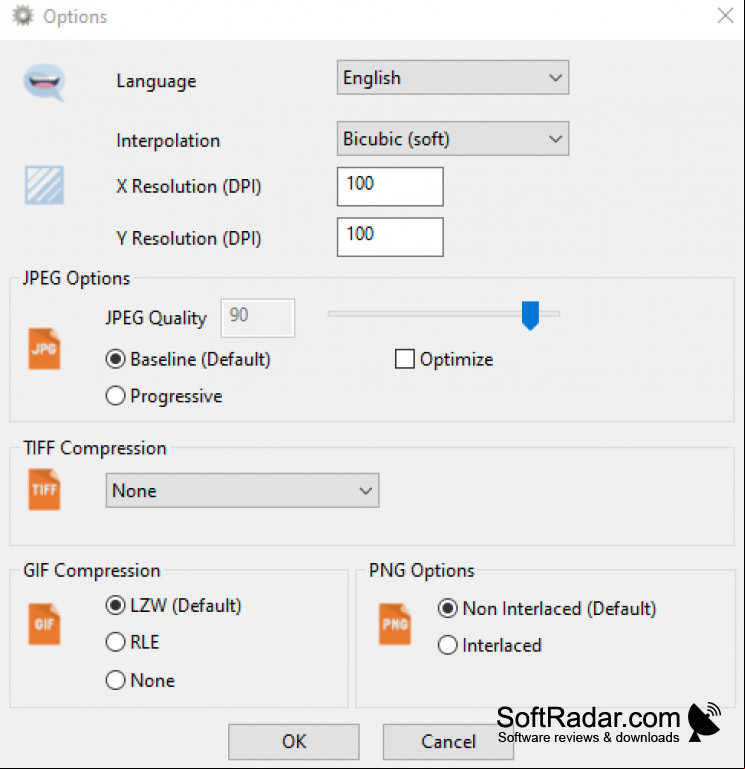
Task: Select RLE GIF compression
Action: [132, 642]
